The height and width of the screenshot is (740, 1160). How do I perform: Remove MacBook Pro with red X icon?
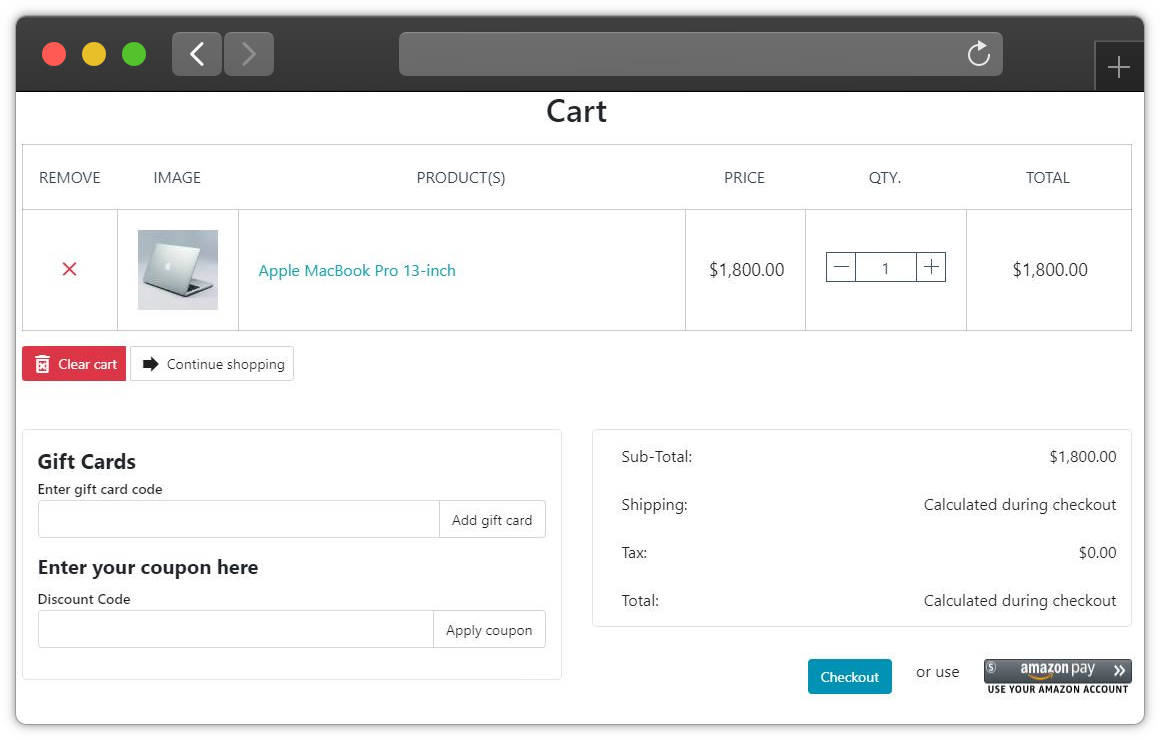pyautogui.click(x=70, y=269)
